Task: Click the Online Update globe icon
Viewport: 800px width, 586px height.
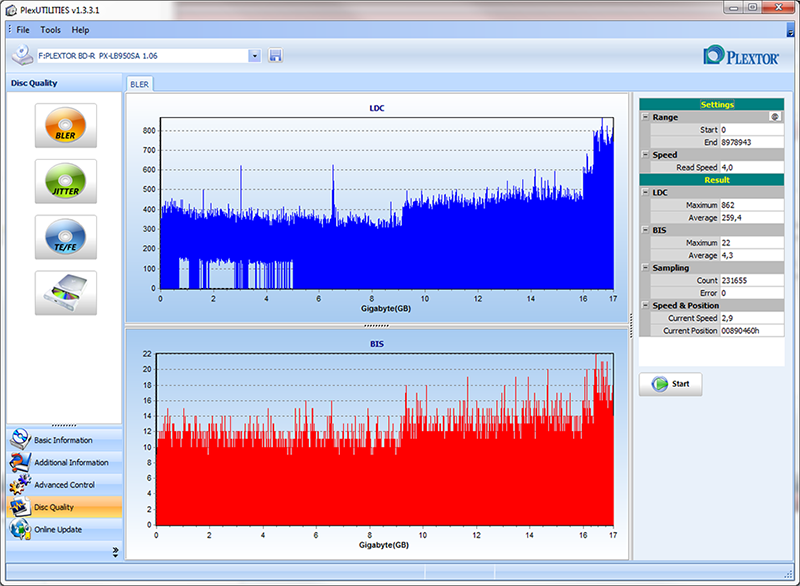Action: click(20, 529)
